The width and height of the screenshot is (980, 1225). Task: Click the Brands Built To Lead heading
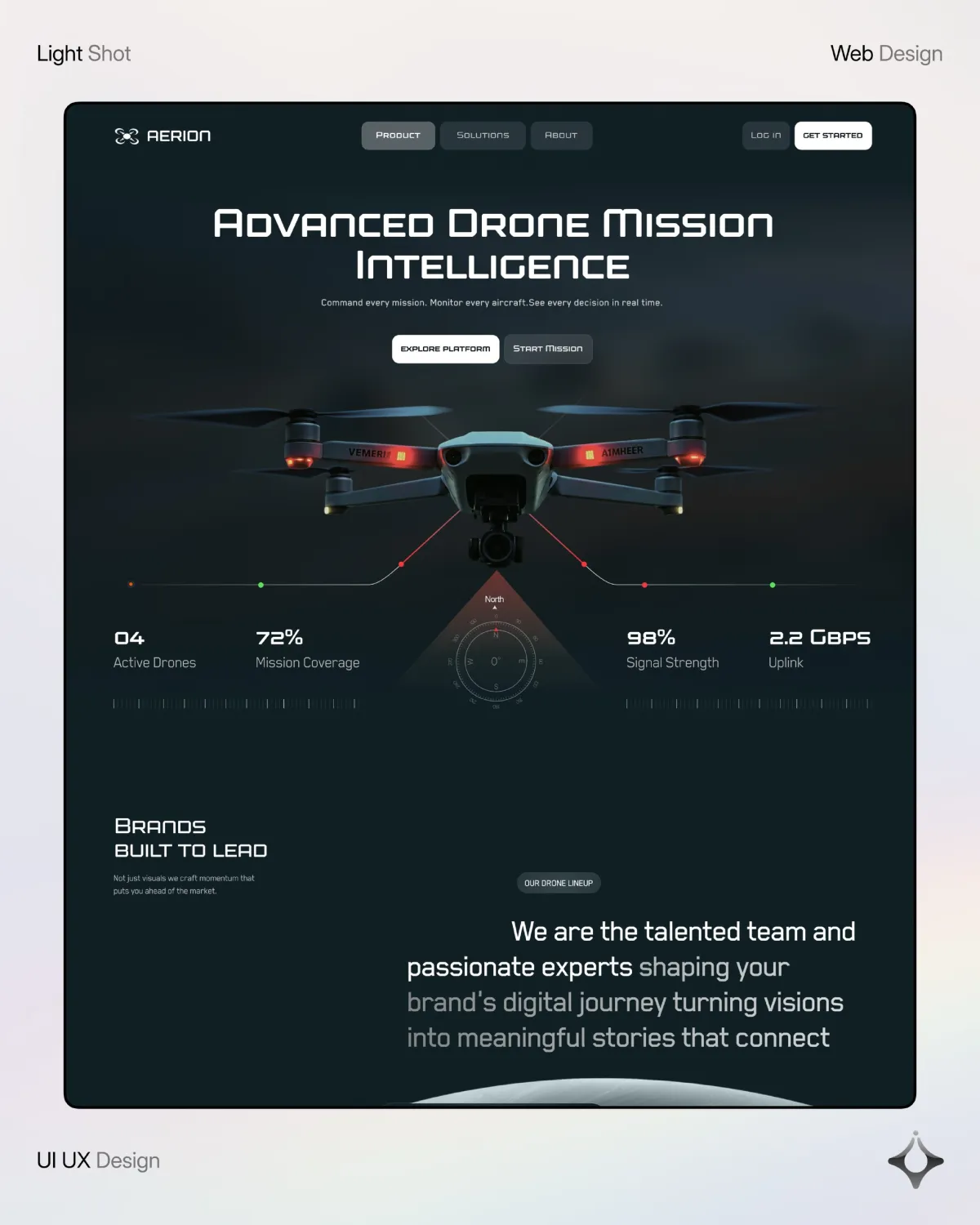pyautogui.click(x=191, y=838)
